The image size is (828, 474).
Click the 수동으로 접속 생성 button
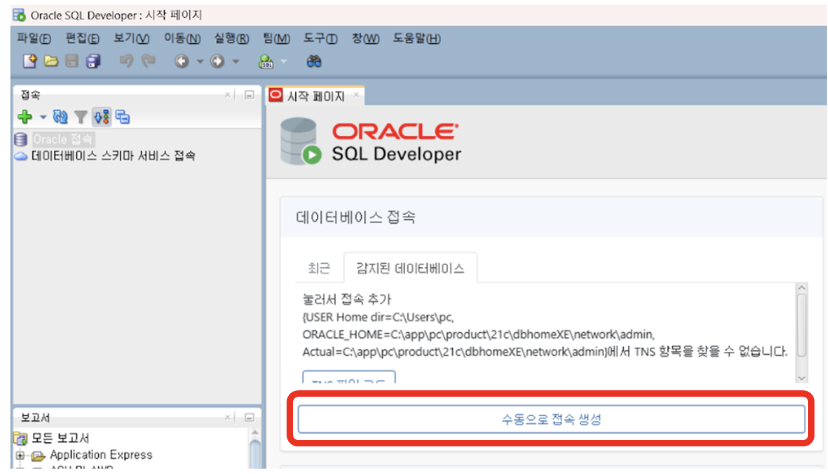551,419
